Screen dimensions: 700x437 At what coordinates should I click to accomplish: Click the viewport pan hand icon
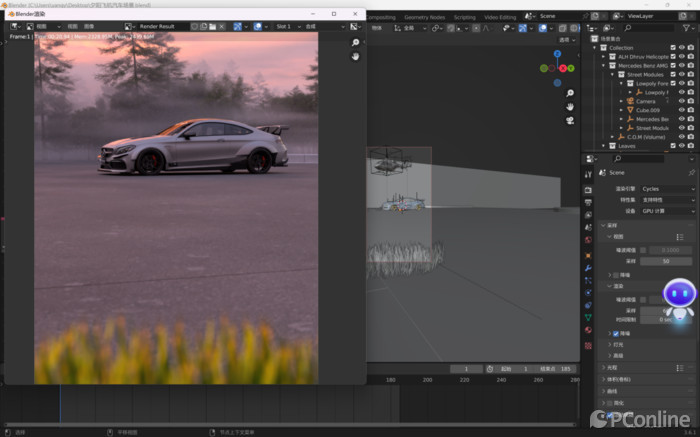tap(570, 105)
